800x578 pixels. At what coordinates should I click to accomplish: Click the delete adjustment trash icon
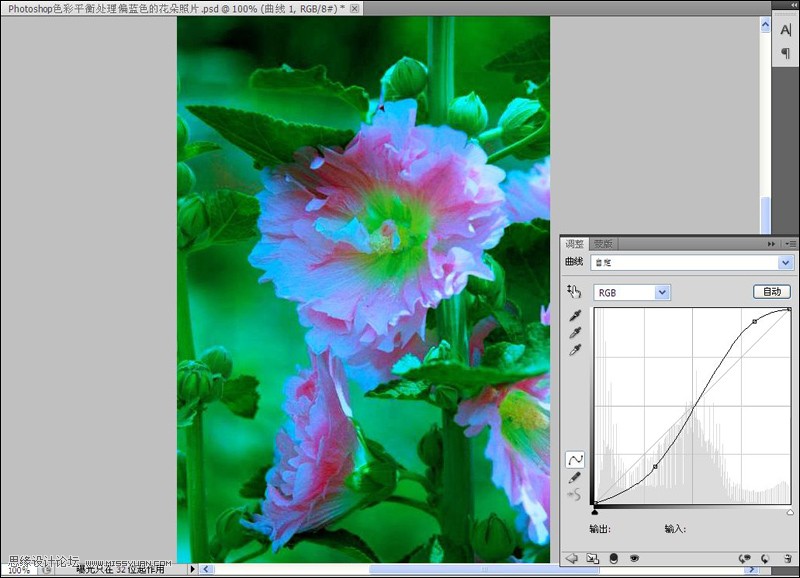(787, 557)
